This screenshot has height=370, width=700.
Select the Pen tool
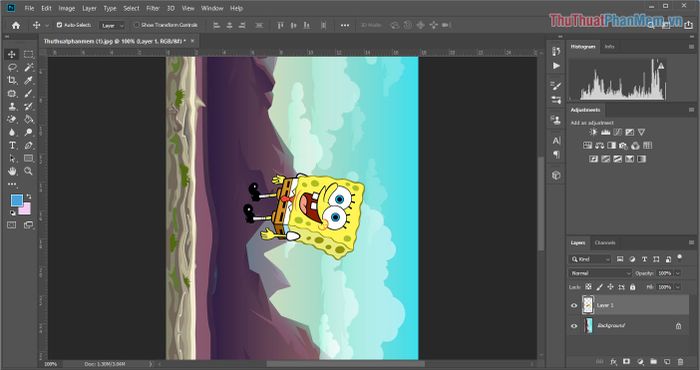(x=29, y=145)
